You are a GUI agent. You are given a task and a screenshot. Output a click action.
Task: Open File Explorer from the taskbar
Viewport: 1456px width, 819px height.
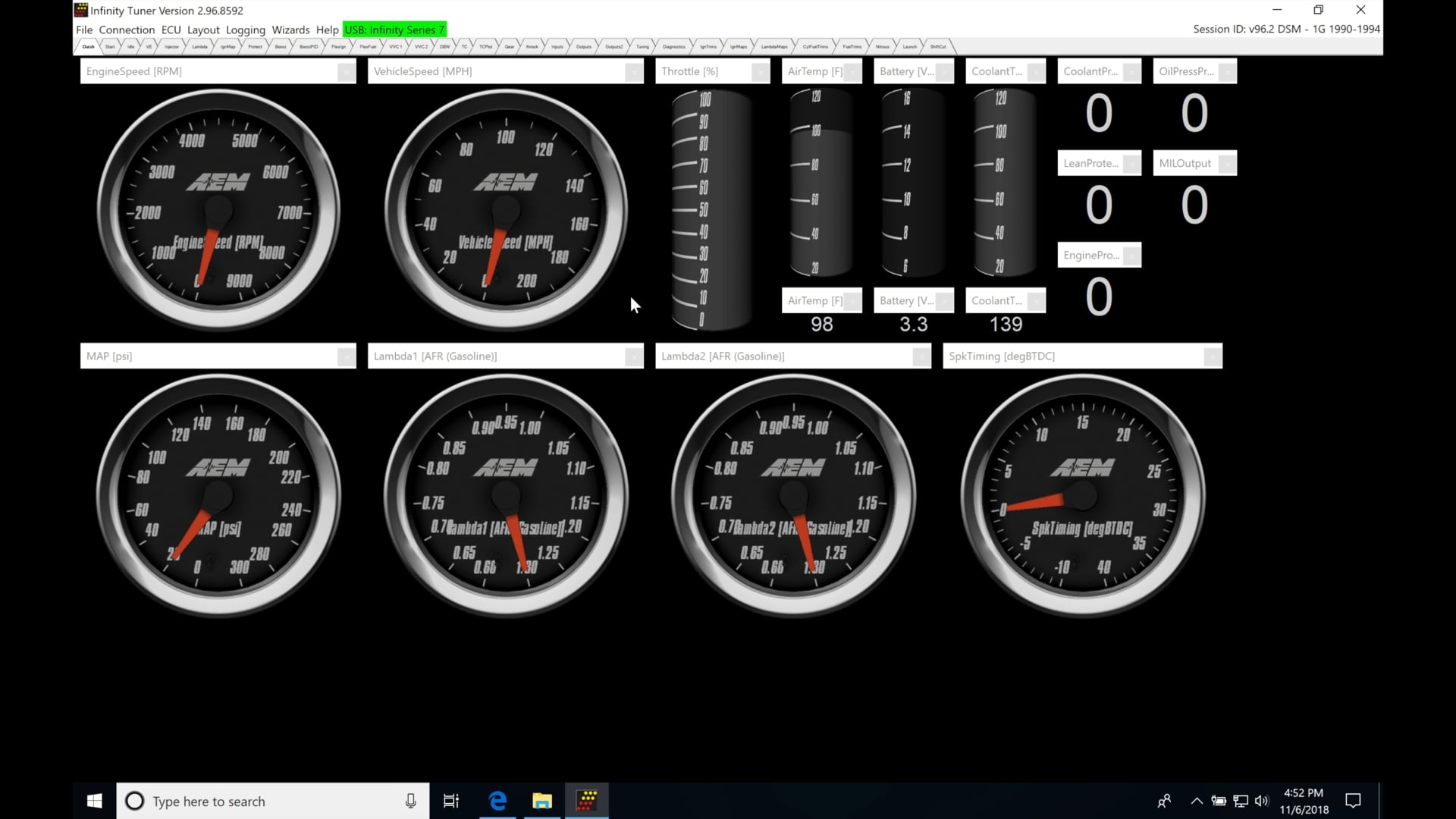coord(542,801)
